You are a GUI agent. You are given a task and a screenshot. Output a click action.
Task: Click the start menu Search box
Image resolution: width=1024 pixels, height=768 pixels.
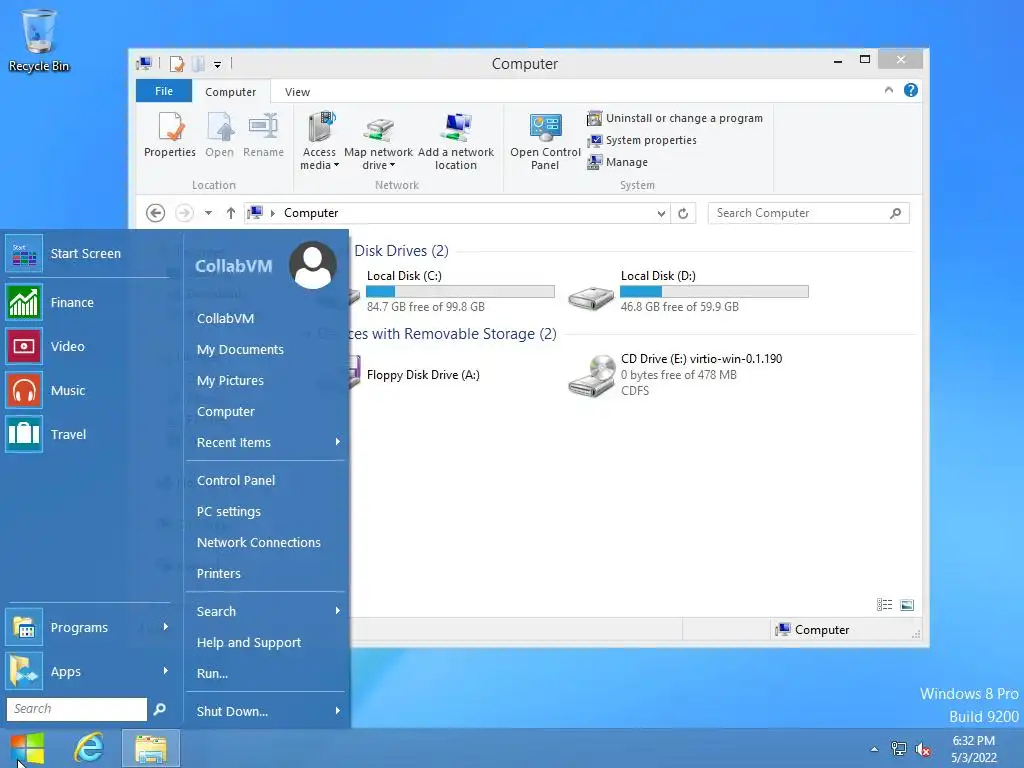tap(77, 709)
